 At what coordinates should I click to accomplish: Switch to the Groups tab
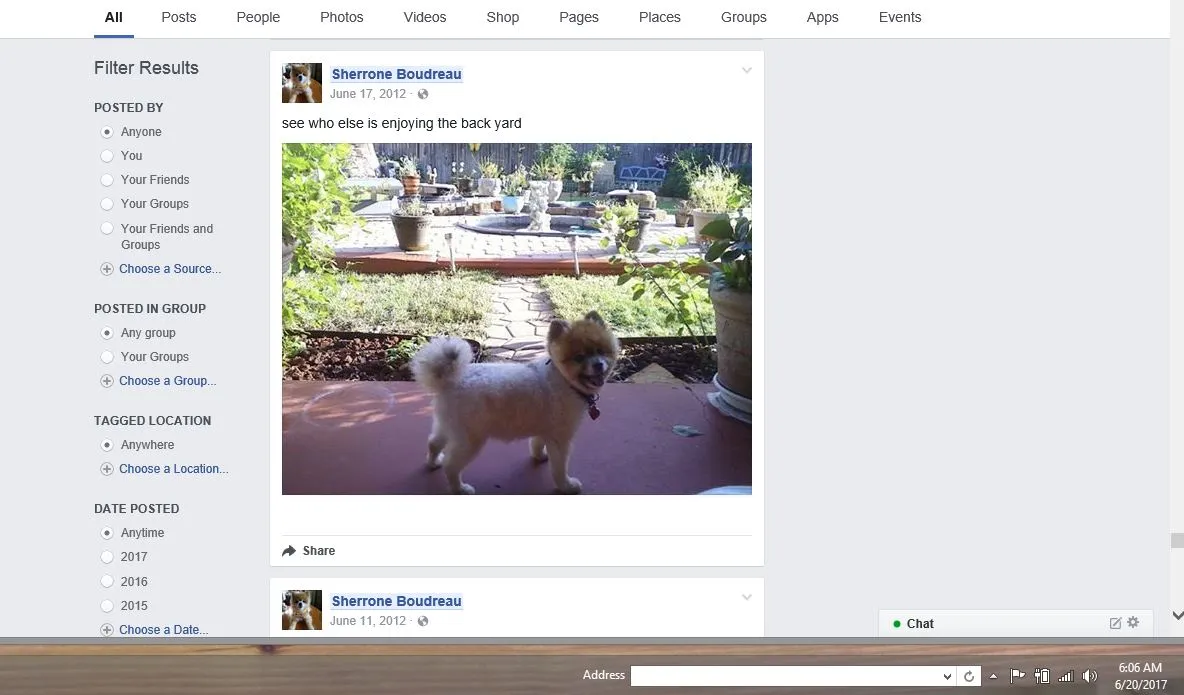pyautogui.click(x=744, y=17)
